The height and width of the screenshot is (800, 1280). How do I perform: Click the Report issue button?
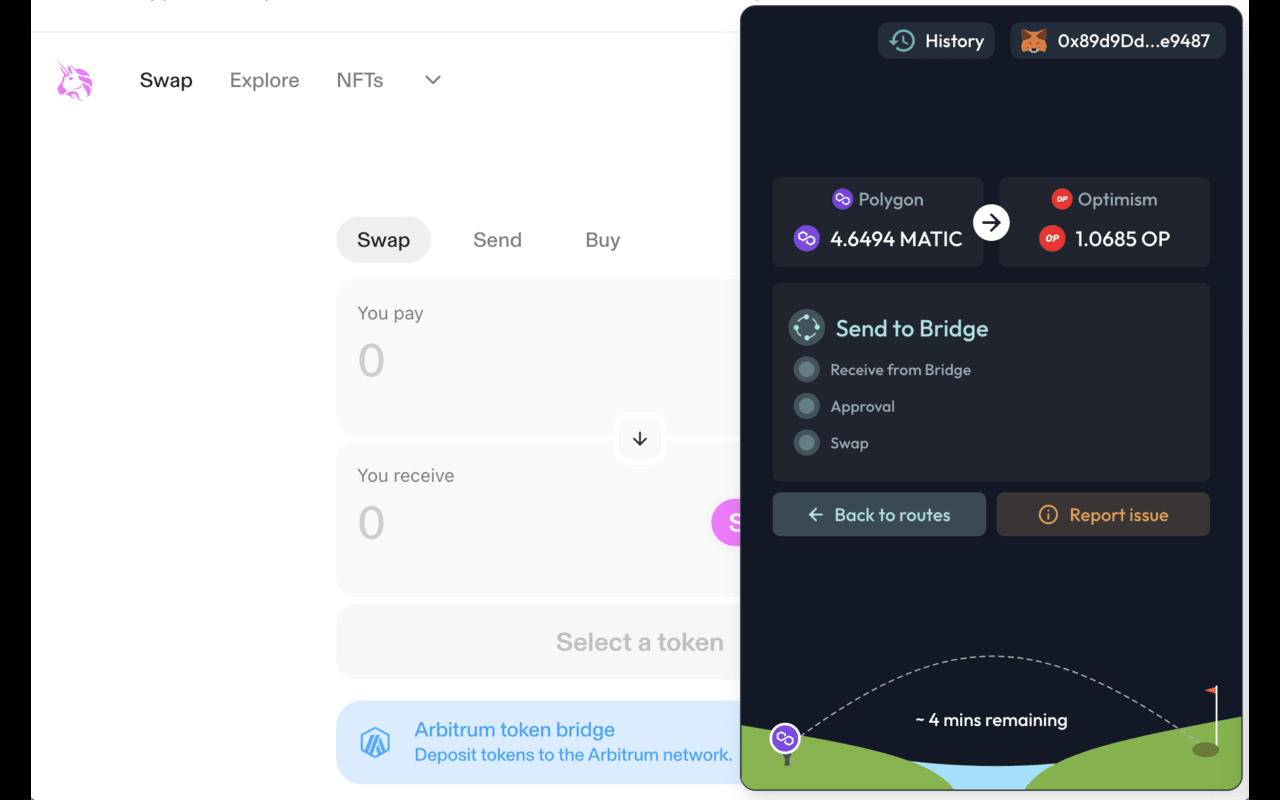tap(1103, 514)
